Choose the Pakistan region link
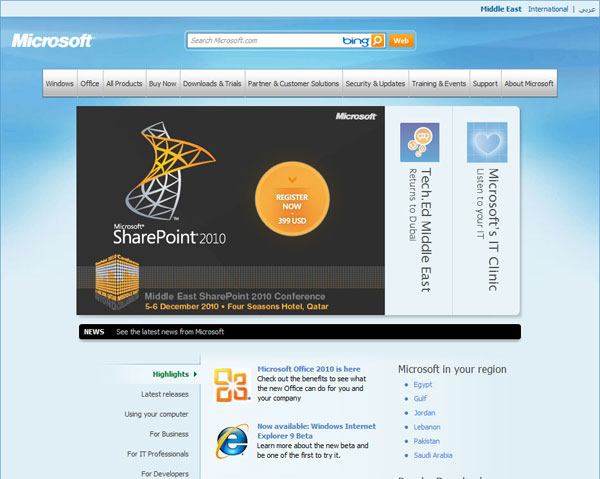The height and width of the screenshot is (479, 600). coord(427,441)
